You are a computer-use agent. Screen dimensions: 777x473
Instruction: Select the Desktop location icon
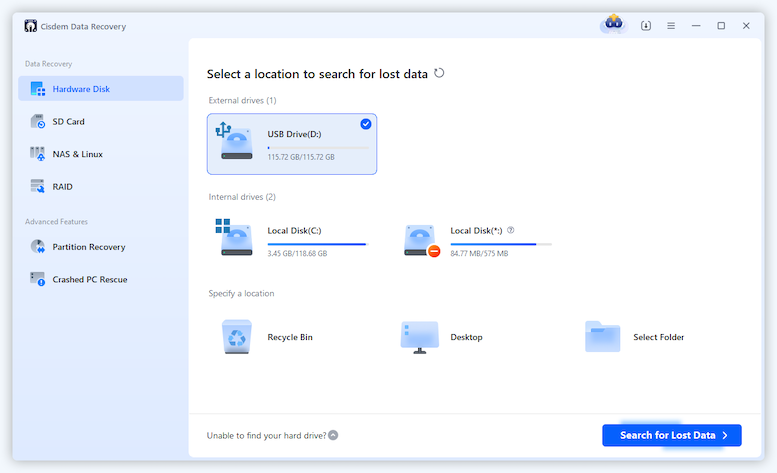click(x=420, y=337)
